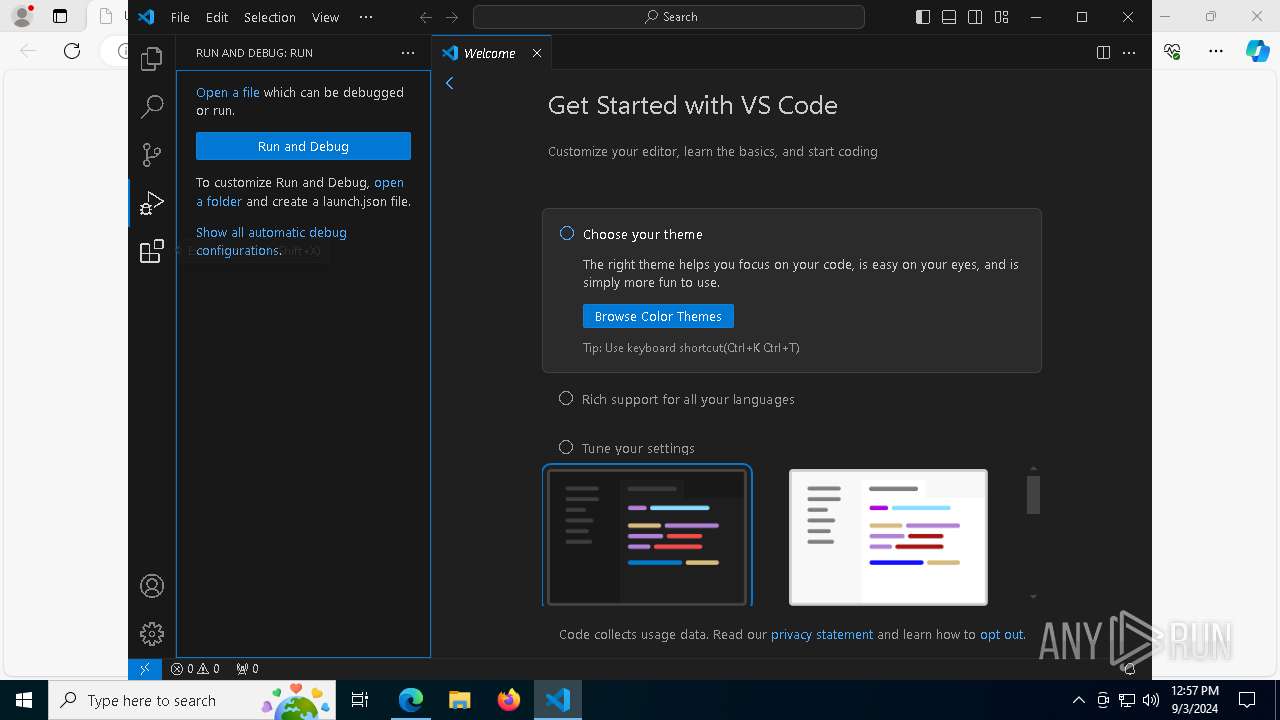Open the taskbar clock showing 12:57 PM
The height and width of the screenshot is (720, 1280).
(x=1194, y=700)
